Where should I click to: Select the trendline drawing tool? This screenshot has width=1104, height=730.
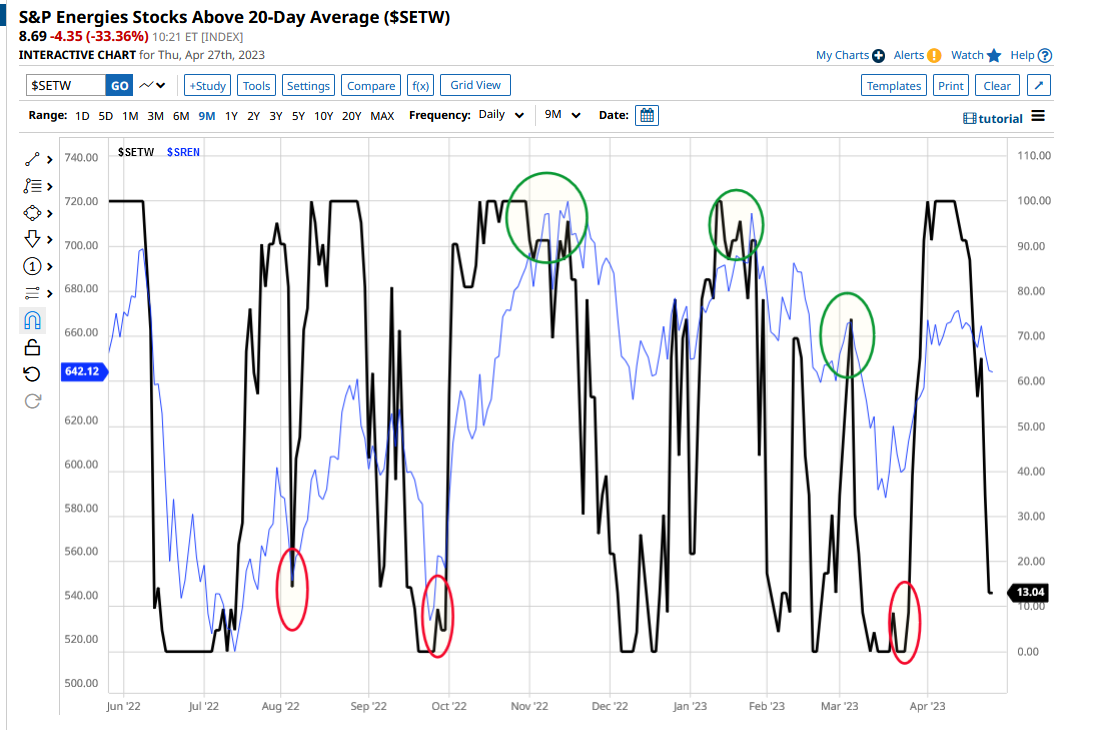point(31,158)
